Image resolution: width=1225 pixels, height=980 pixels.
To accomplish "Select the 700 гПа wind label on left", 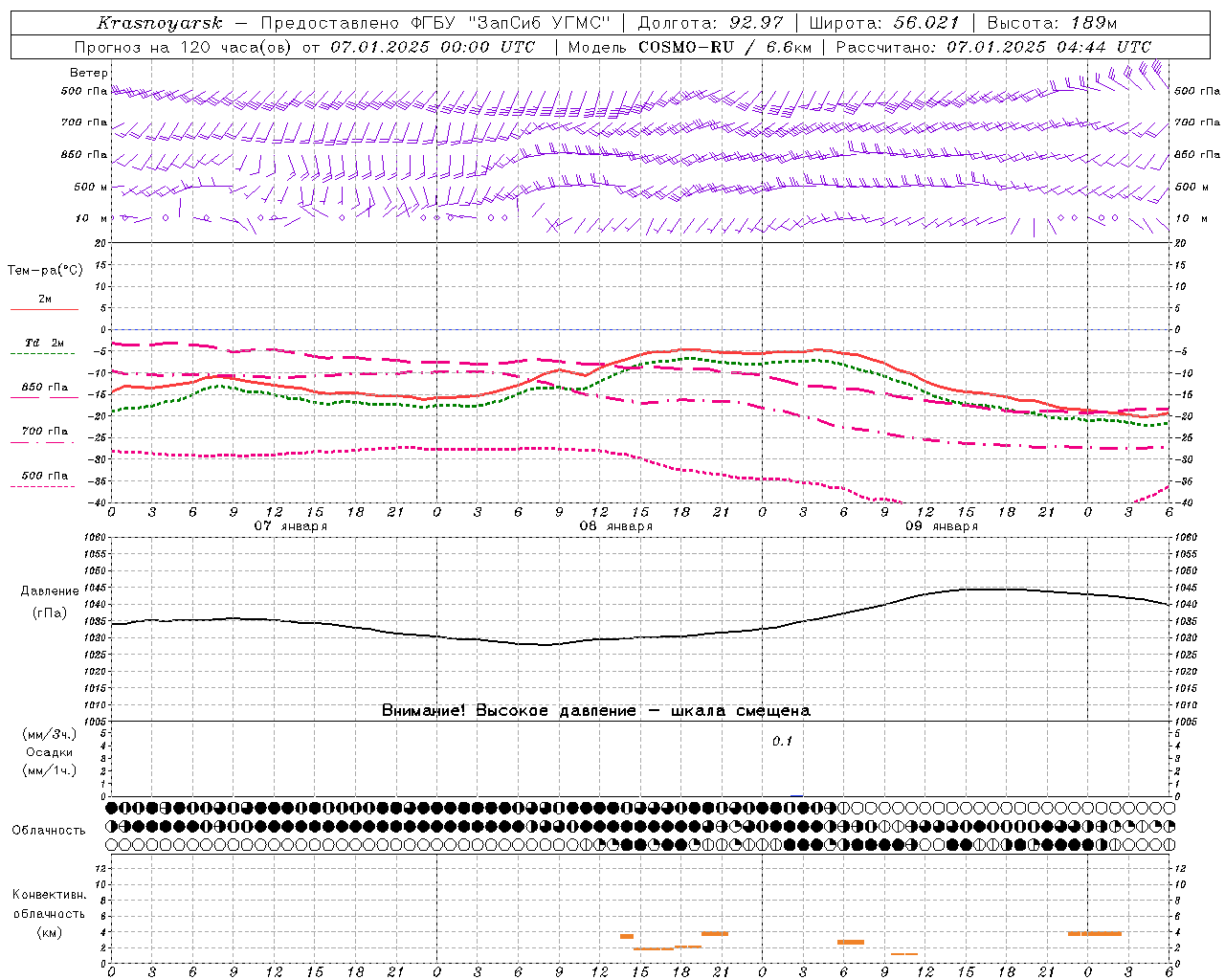I will [84, 122].
